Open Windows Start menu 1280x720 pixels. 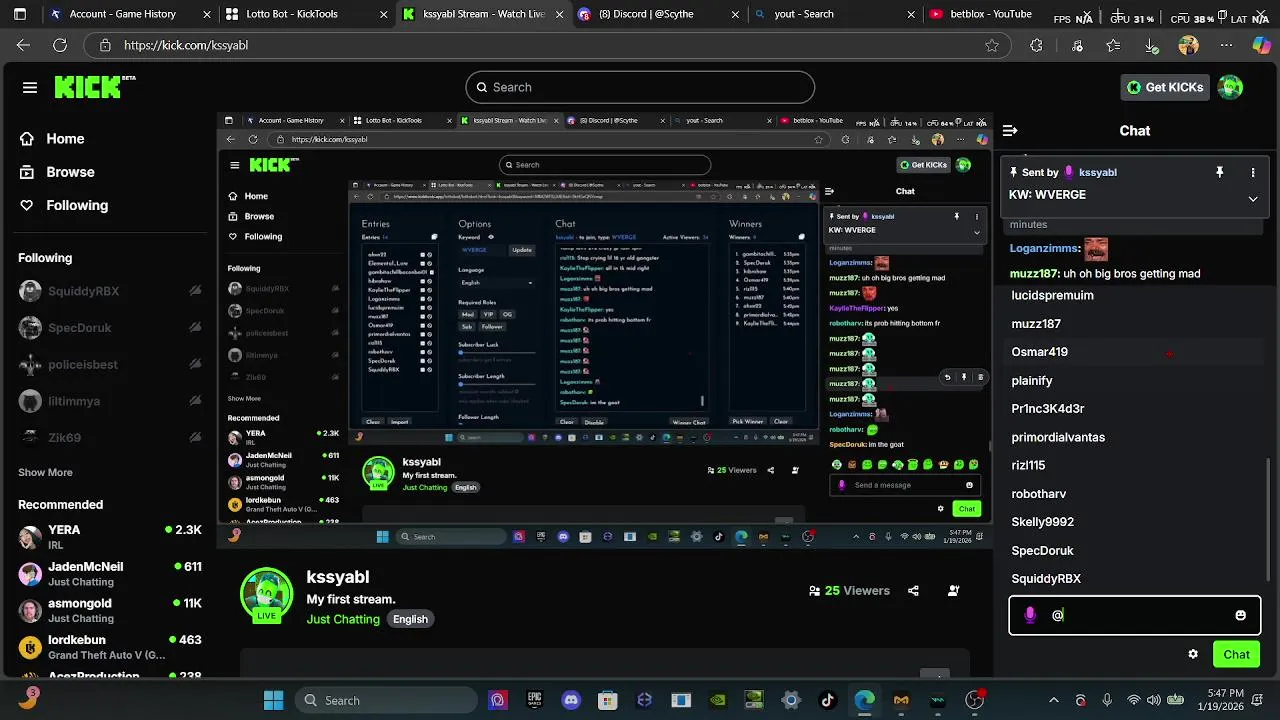point(273,700)
